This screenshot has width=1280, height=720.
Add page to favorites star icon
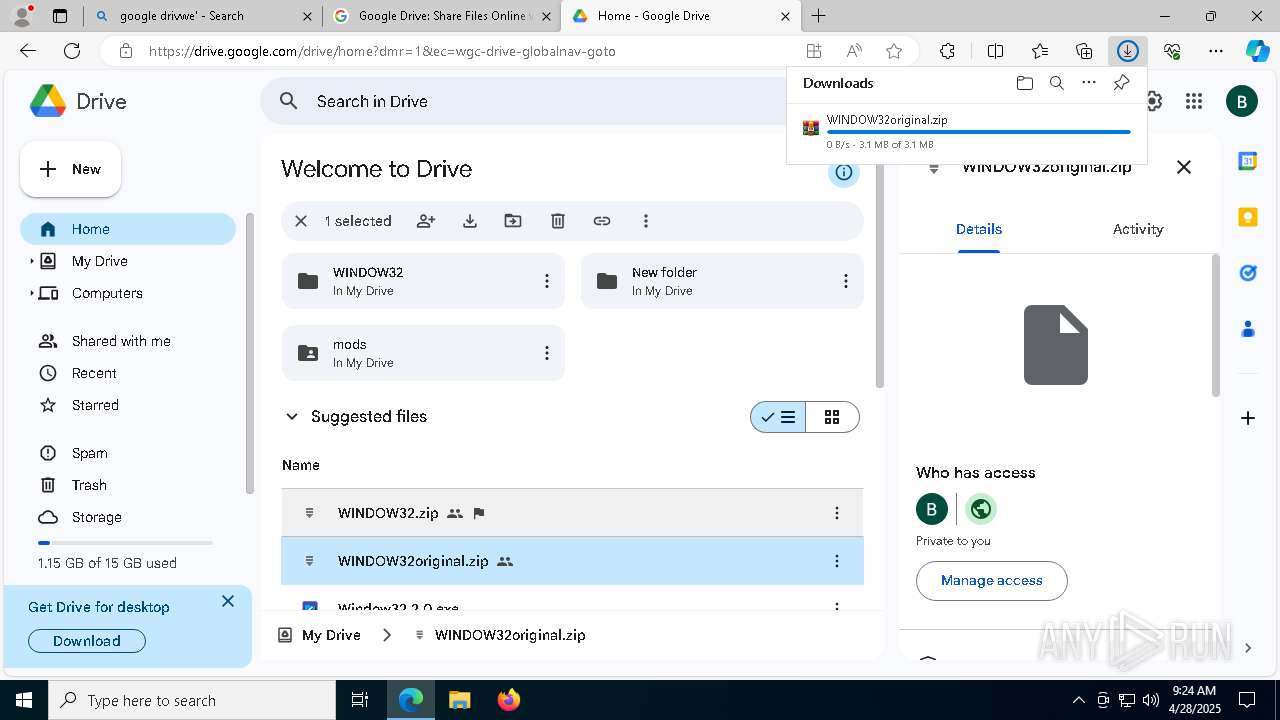coord(894,51)
